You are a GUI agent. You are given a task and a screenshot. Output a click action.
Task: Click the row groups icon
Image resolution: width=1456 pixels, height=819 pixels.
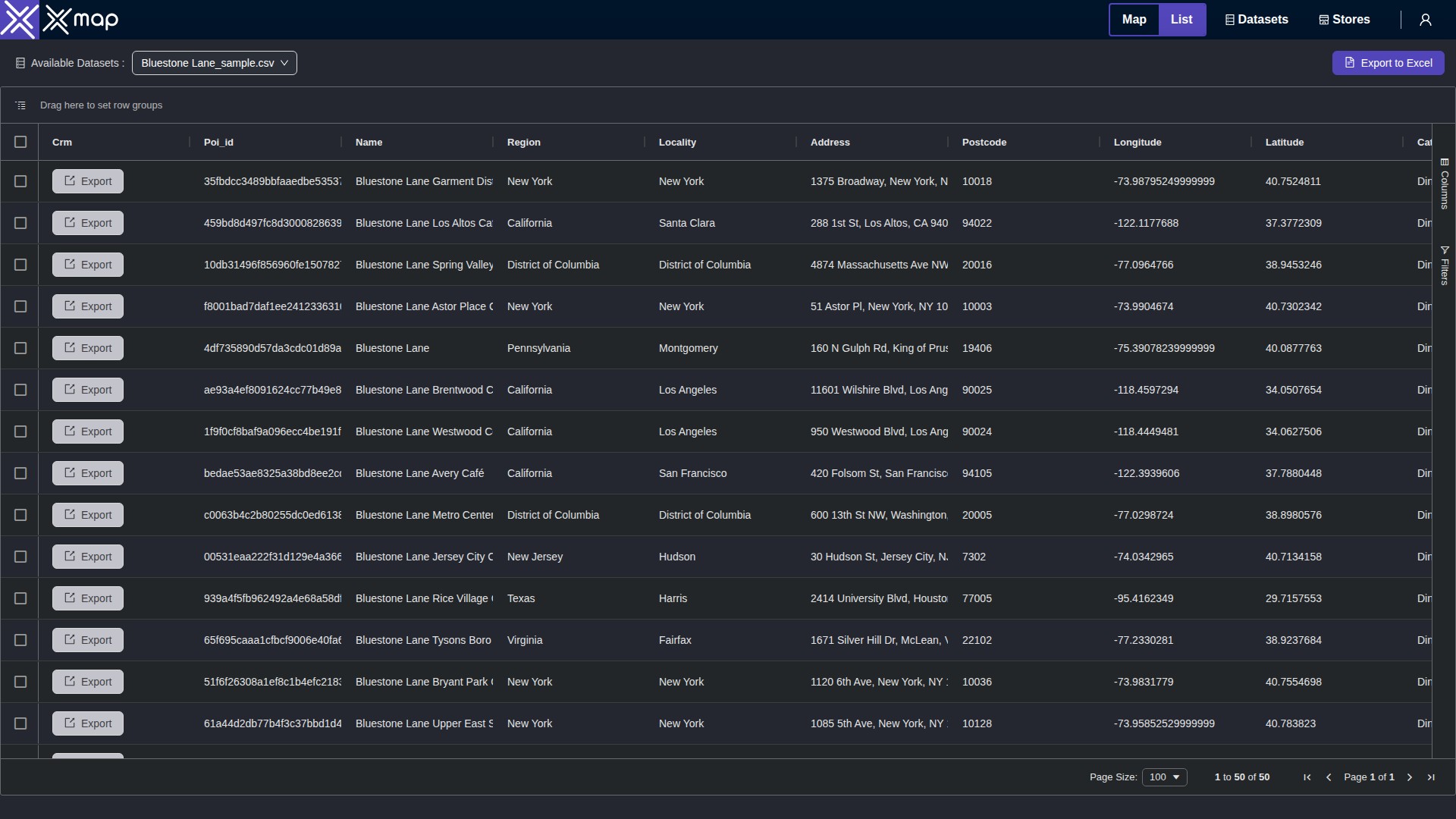[x=20, y=105]
